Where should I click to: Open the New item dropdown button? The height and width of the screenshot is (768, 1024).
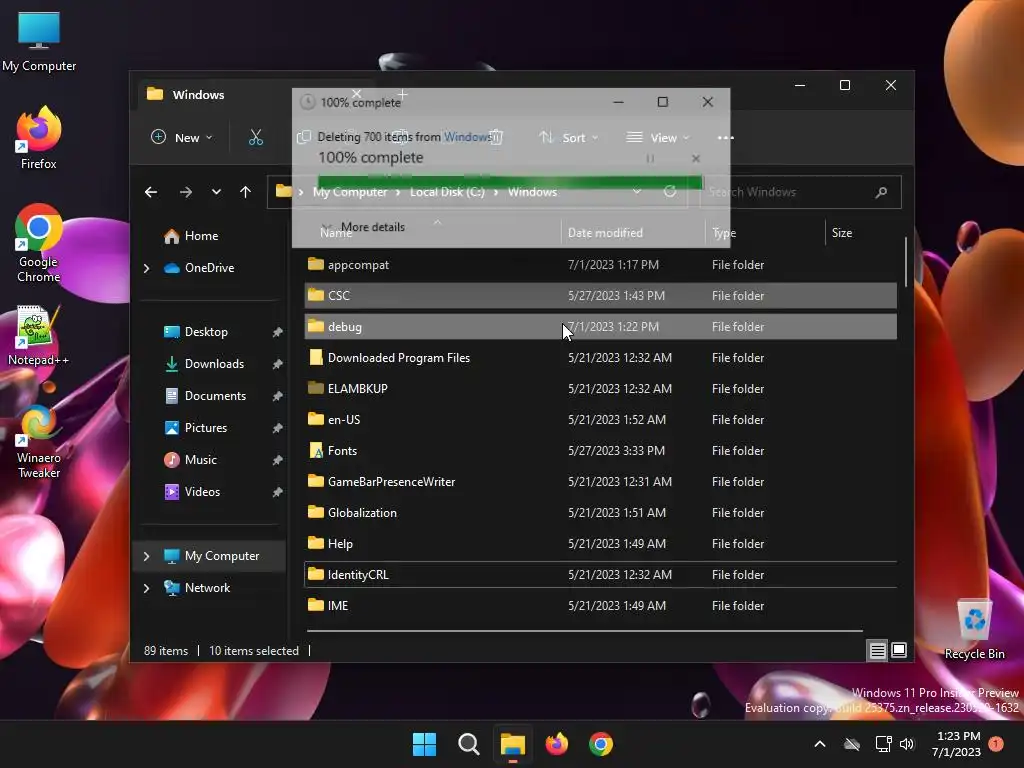[x=182, y=137]
